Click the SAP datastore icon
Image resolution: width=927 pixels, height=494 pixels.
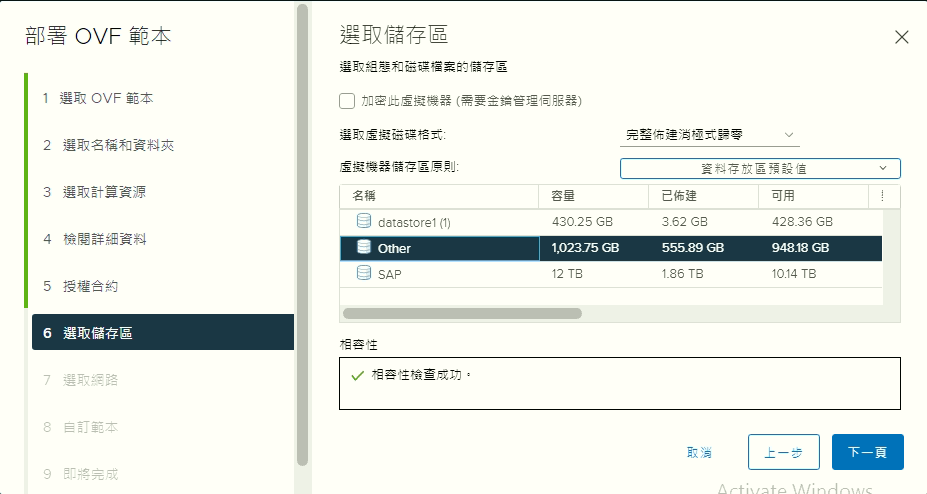pos(363,273)
